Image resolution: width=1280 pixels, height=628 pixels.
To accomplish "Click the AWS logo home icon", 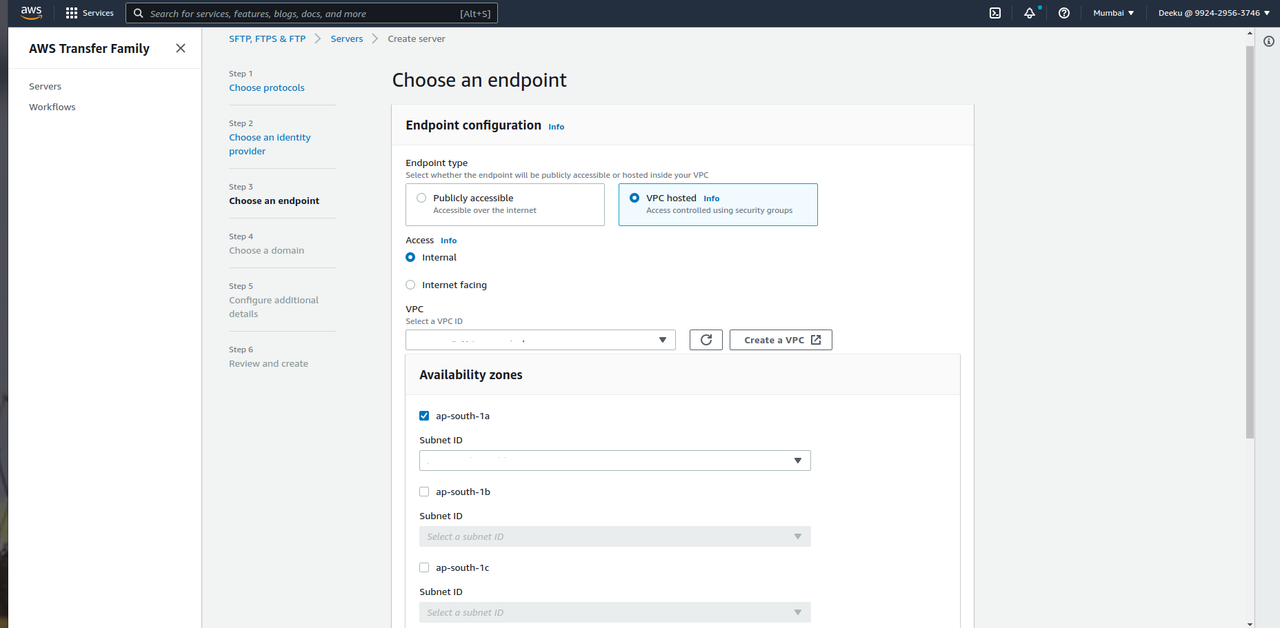I will pyautogui.click(x=31, y=13).
